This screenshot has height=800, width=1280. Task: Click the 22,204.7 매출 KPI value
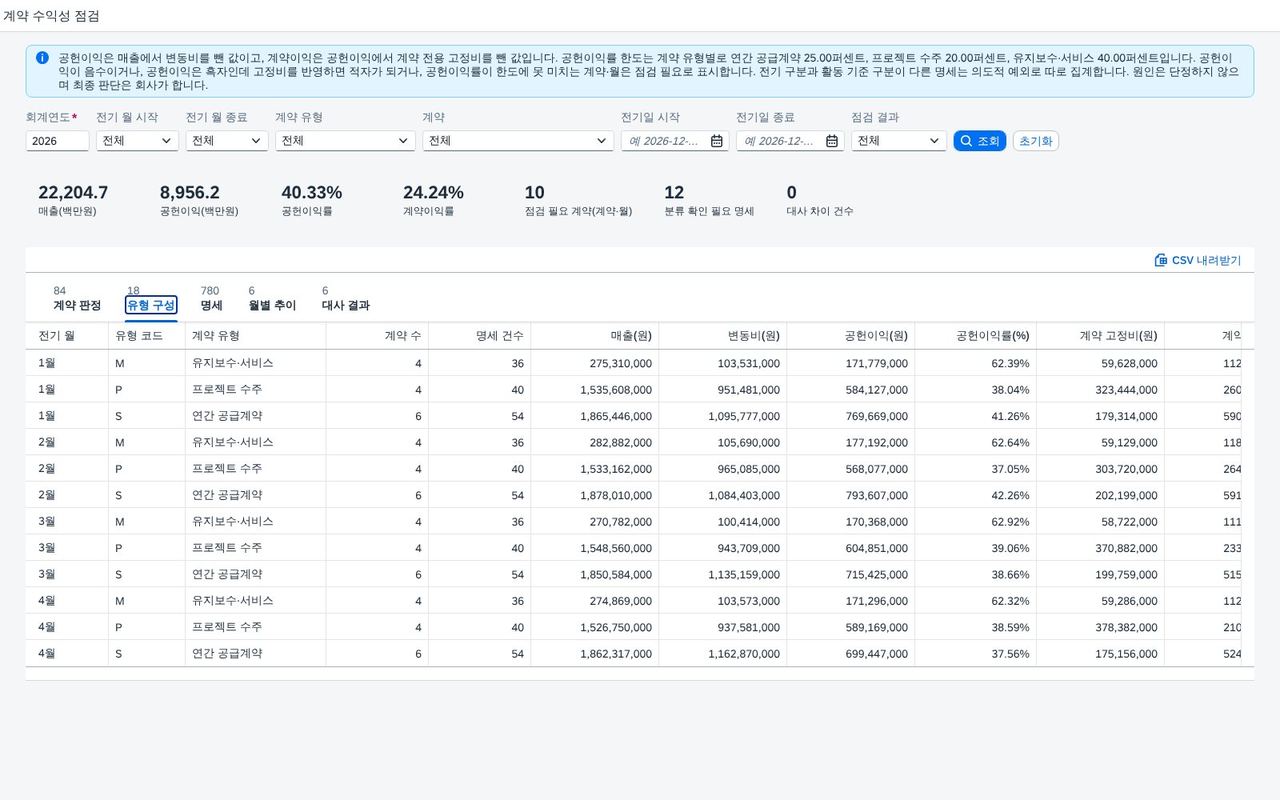[73, 193]
